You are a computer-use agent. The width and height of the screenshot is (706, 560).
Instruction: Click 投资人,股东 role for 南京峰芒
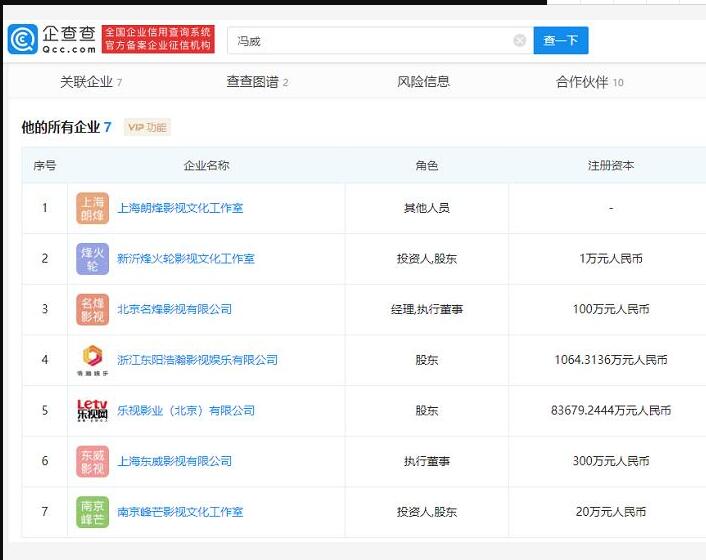pyautogui.click(x=427, y=512)
